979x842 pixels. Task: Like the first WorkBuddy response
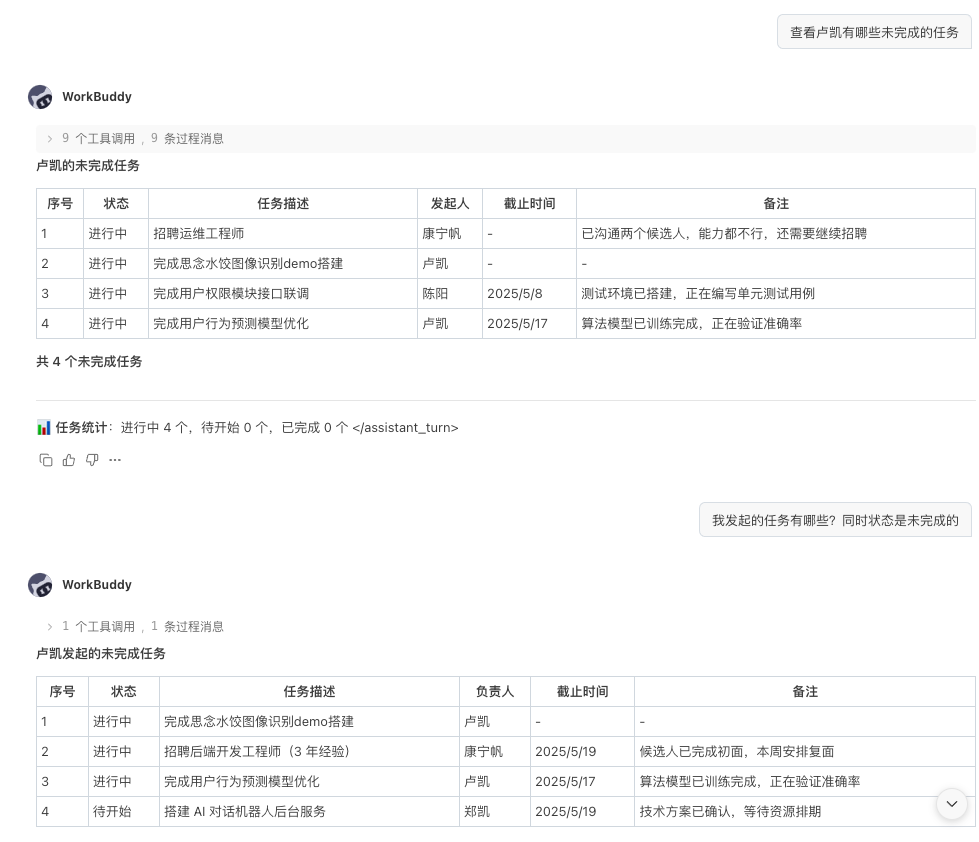(69, 460)
